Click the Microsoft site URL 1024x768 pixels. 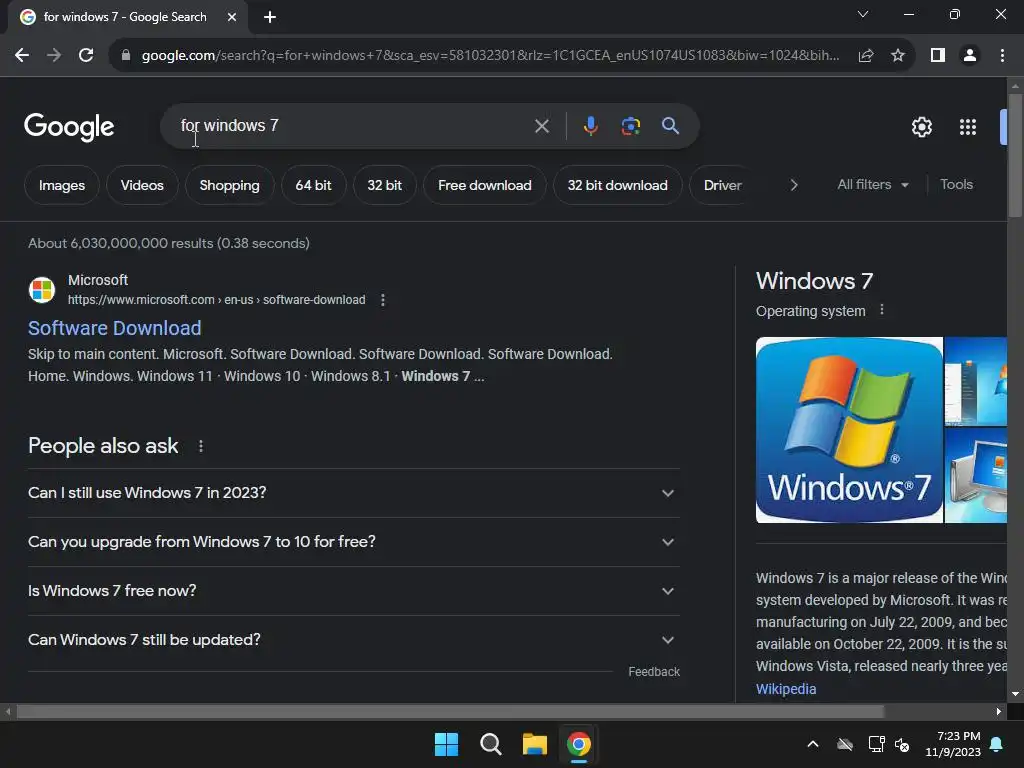(x=216, y=300)
